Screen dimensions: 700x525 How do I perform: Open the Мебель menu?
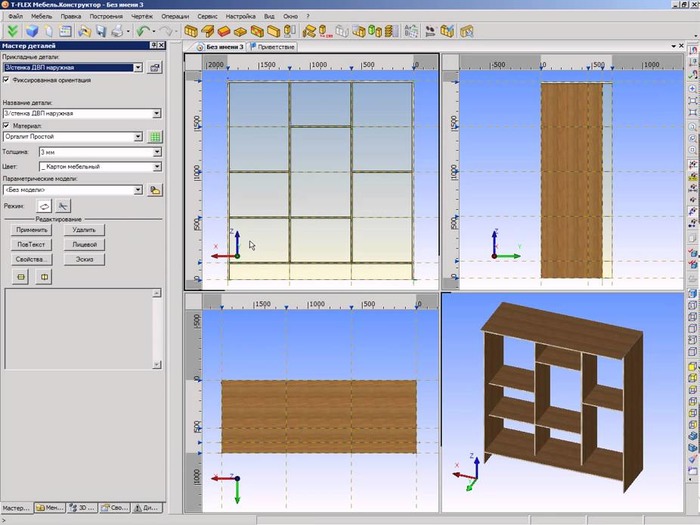point(42,16)
